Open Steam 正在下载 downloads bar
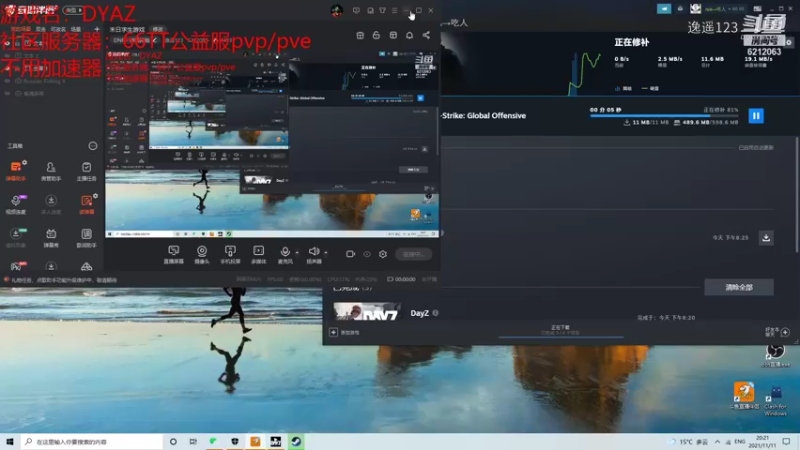 click(560, 330)
